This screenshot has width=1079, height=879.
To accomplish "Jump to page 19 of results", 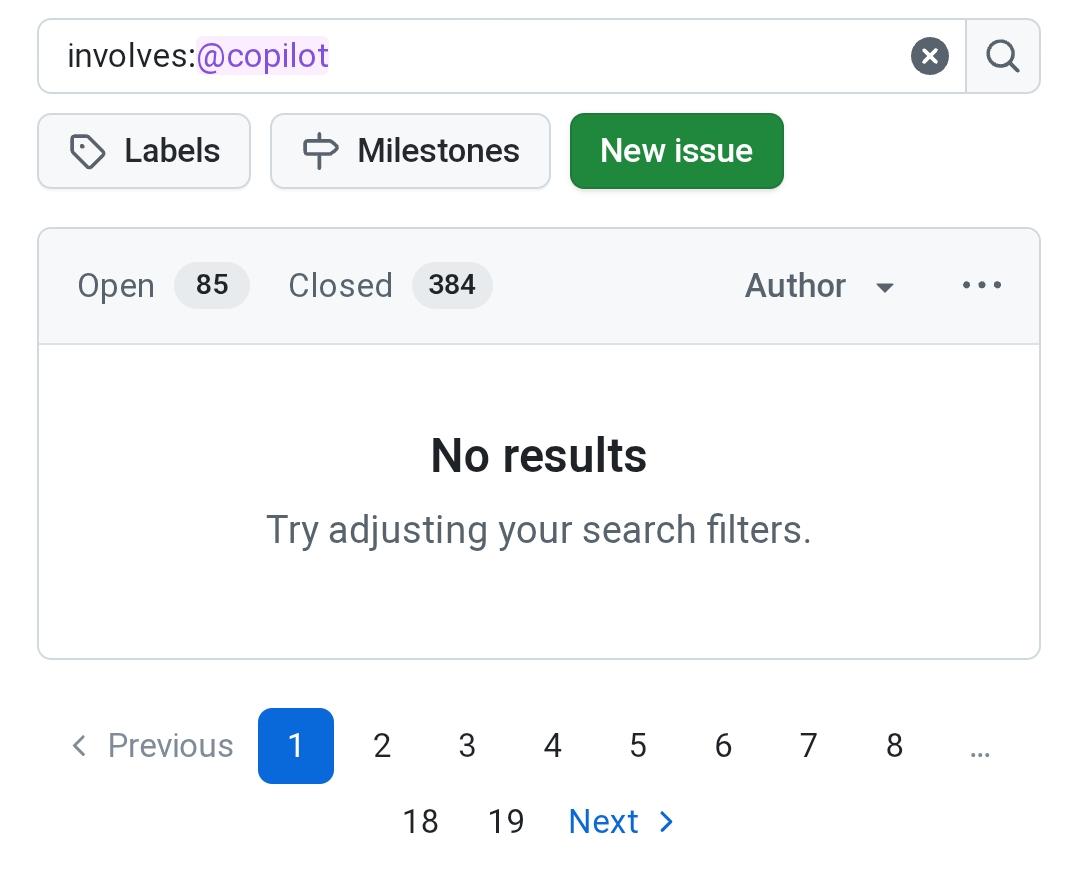I will point(507,821).
